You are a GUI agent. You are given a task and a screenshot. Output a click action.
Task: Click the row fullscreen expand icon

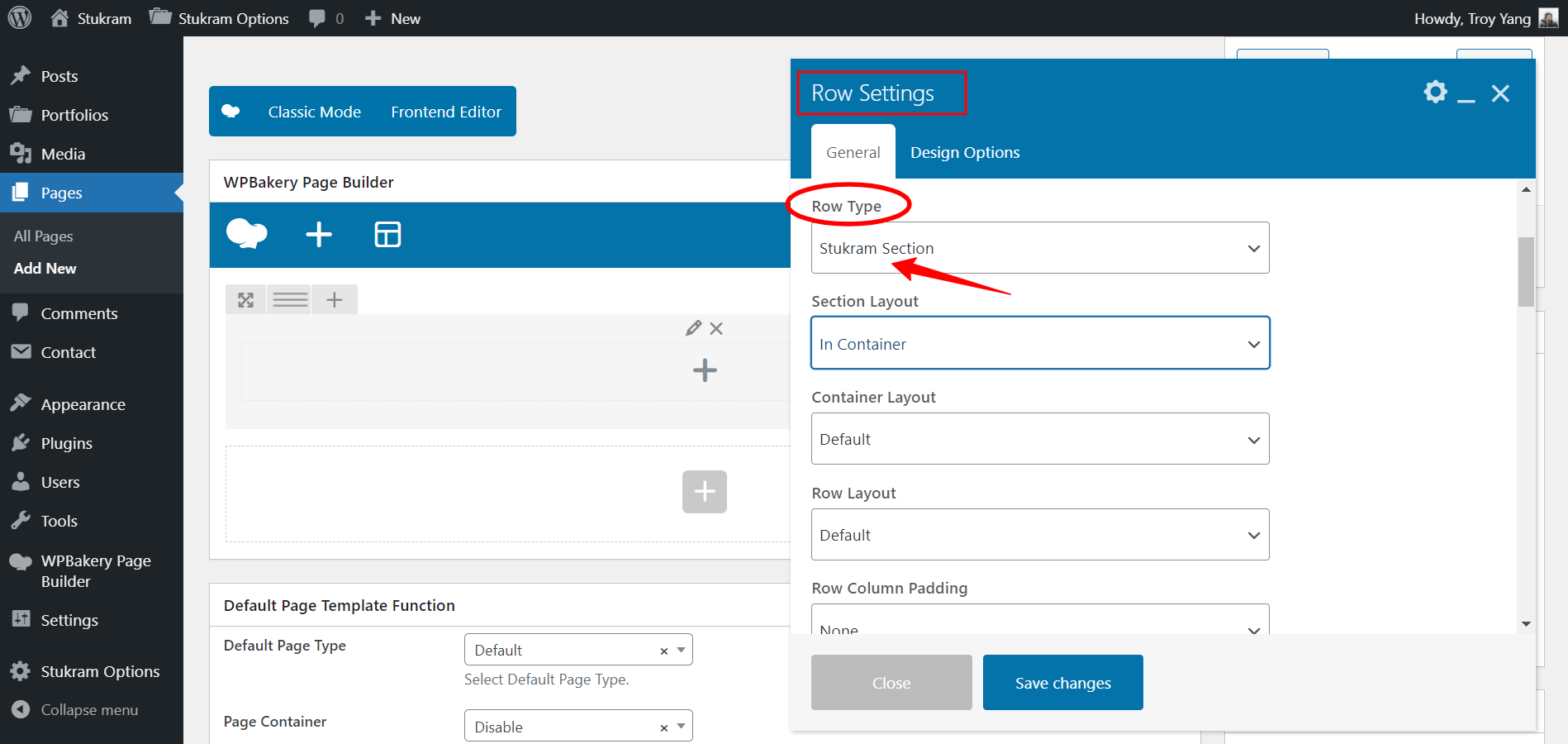tap(246, 300)
